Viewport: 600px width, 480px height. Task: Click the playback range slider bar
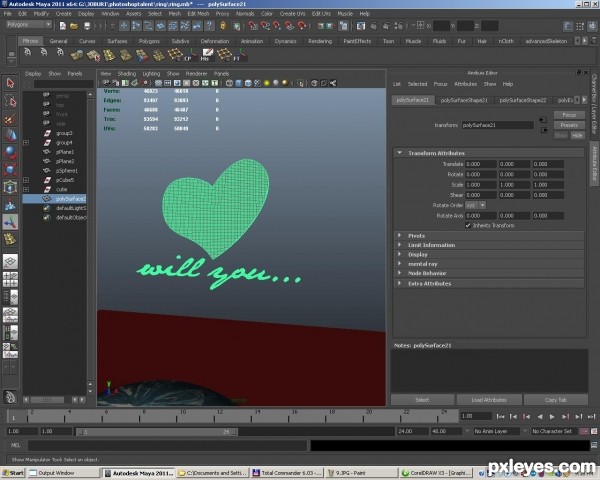click(157, 432)
